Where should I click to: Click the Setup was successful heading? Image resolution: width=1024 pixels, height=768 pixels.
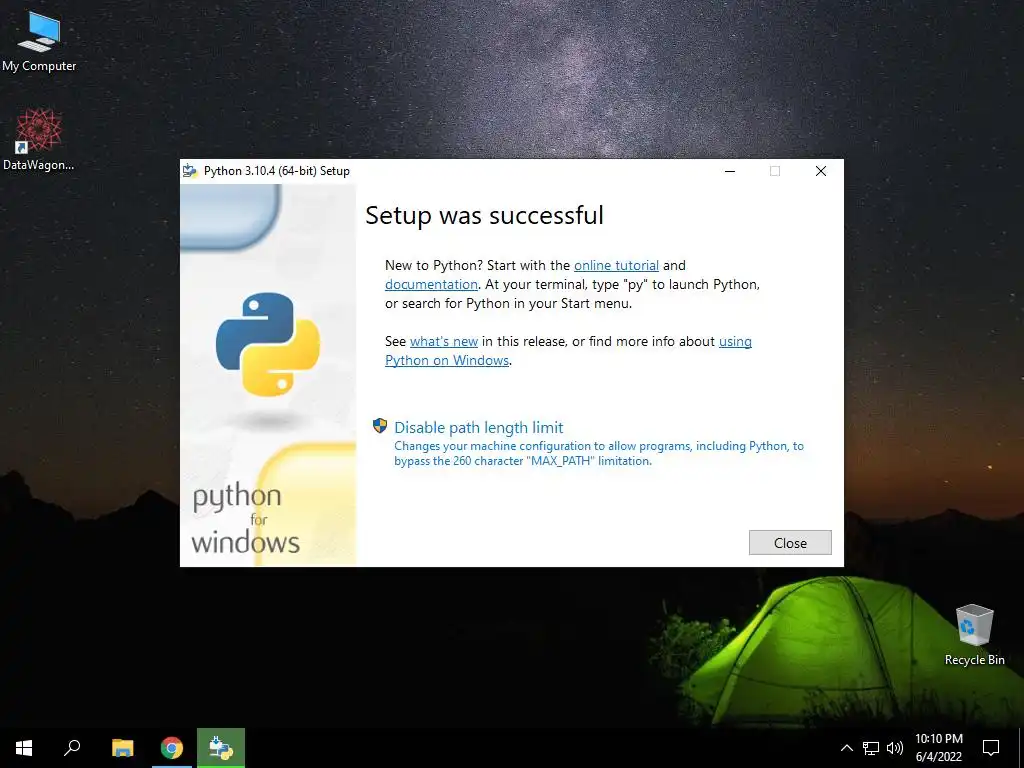point(485,216)
